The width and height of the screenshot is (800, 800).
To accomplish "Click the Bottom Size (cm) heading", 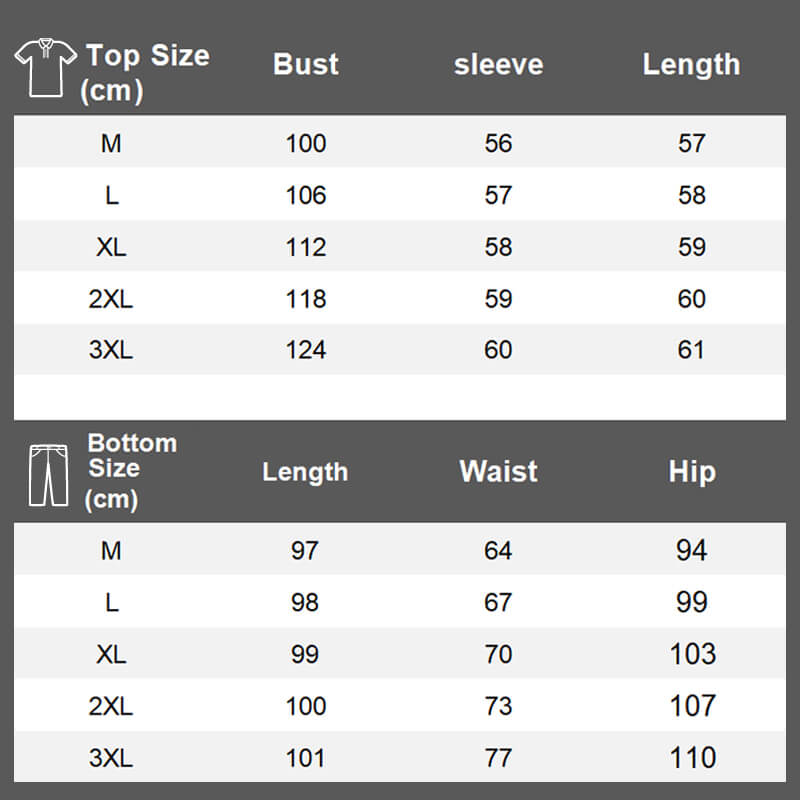I will tap(131, 470).
